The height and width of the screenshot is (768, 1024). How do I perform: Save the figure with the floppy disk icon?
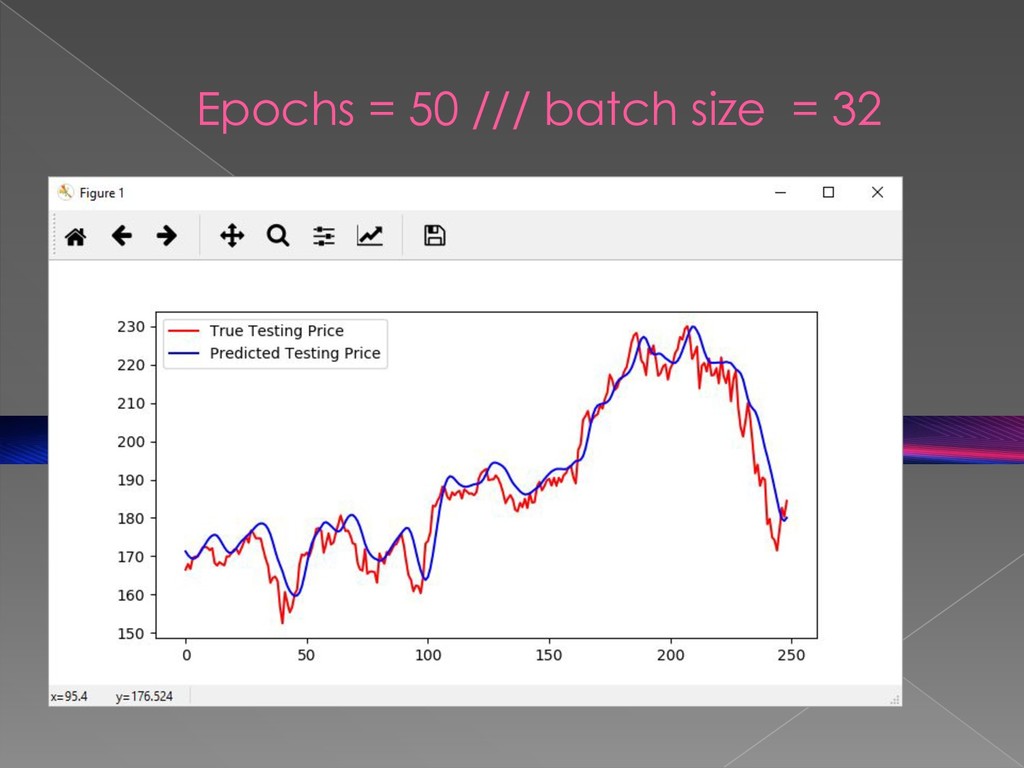click(x=434, y=235)
